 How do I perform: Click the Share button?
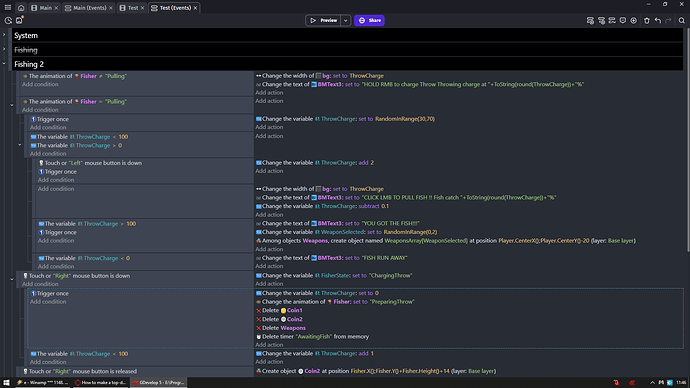pos(369,20)
